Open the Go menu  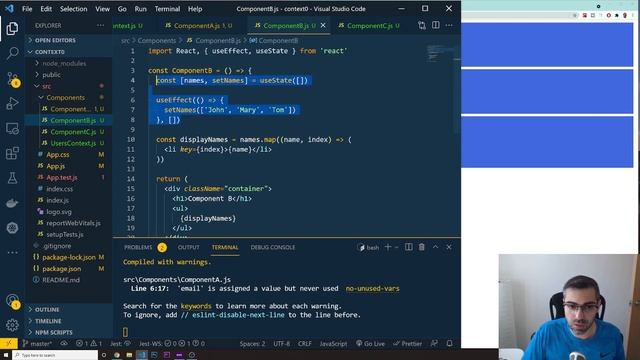pos(122,9)
